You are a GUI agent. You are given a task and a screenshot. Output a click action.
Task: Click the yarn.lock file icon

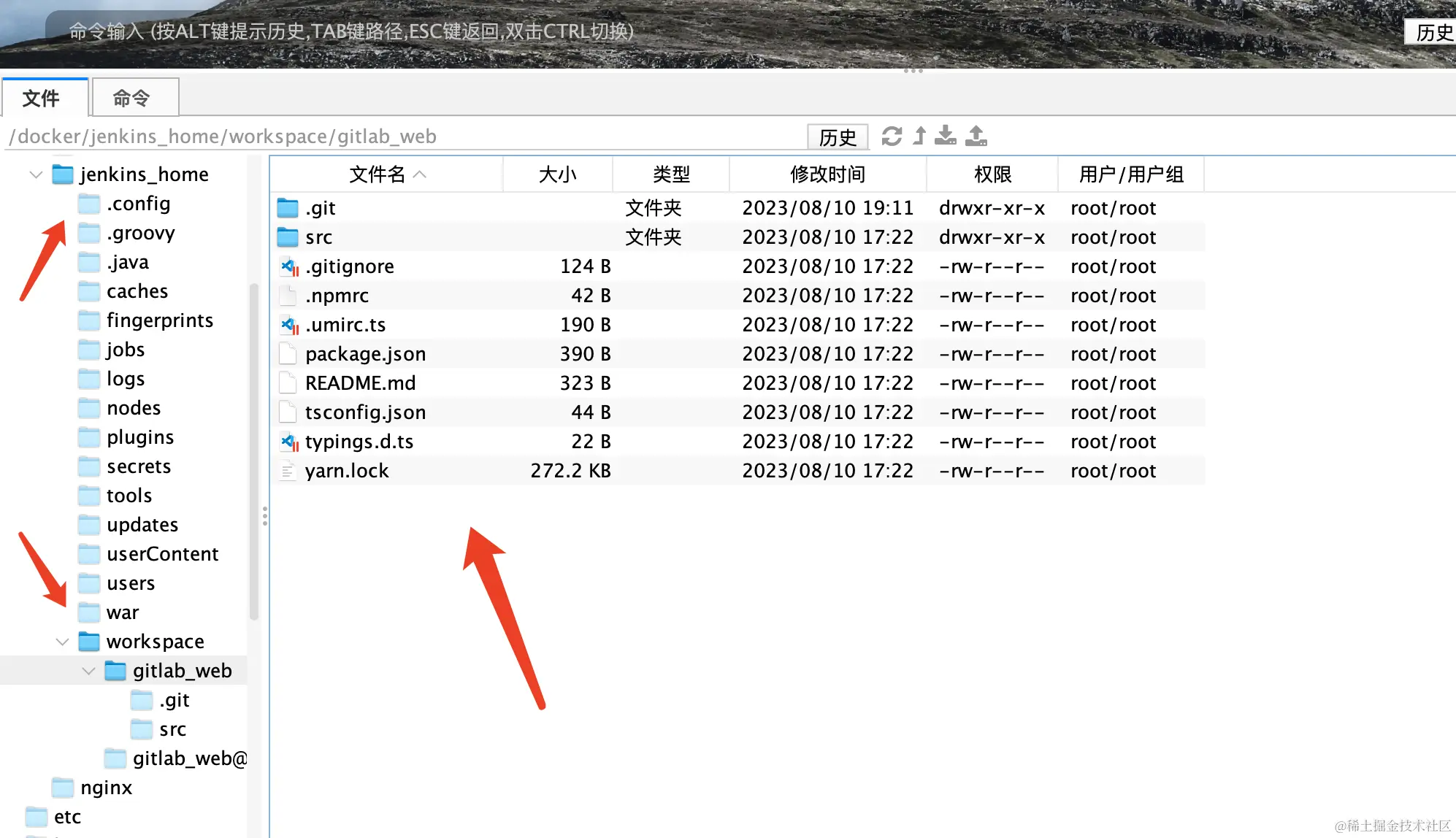[x=288, y=471]
